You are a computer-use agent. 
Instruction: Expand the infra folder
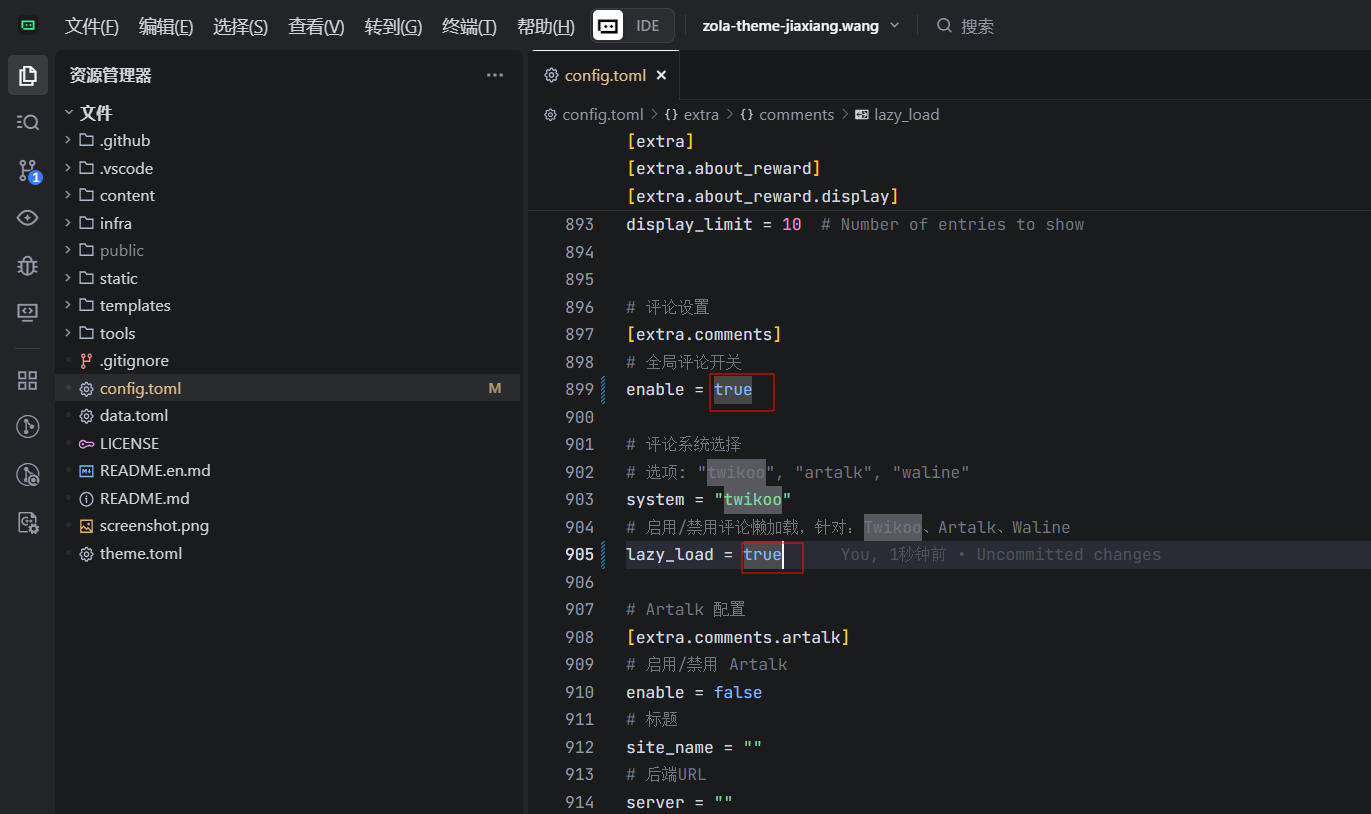(68, 223)
